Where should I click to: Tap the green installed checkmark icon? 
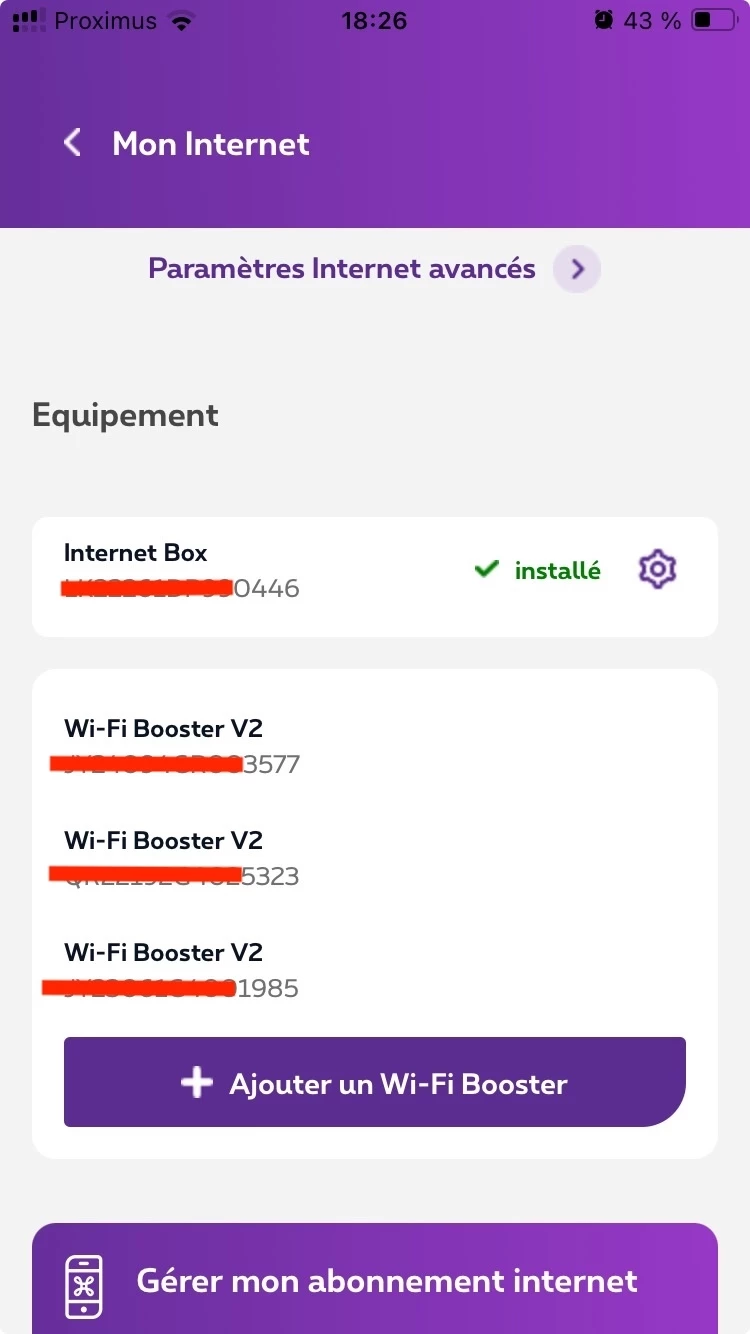coord(486,570)
